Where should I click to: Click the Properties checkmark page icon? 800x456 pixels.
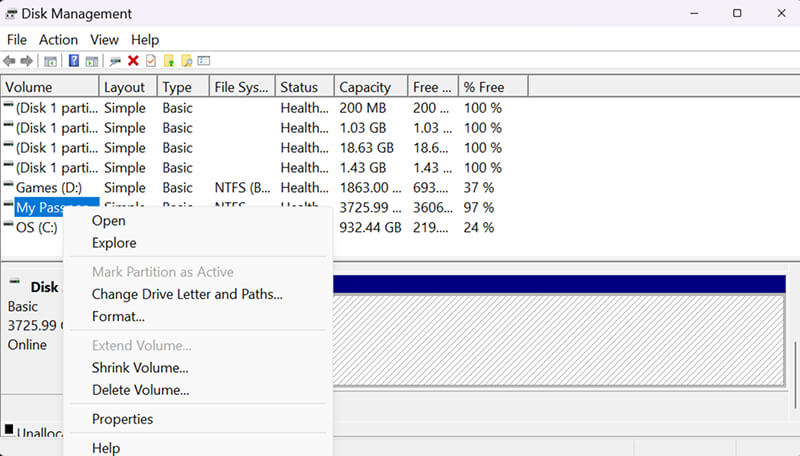point(151,61)
